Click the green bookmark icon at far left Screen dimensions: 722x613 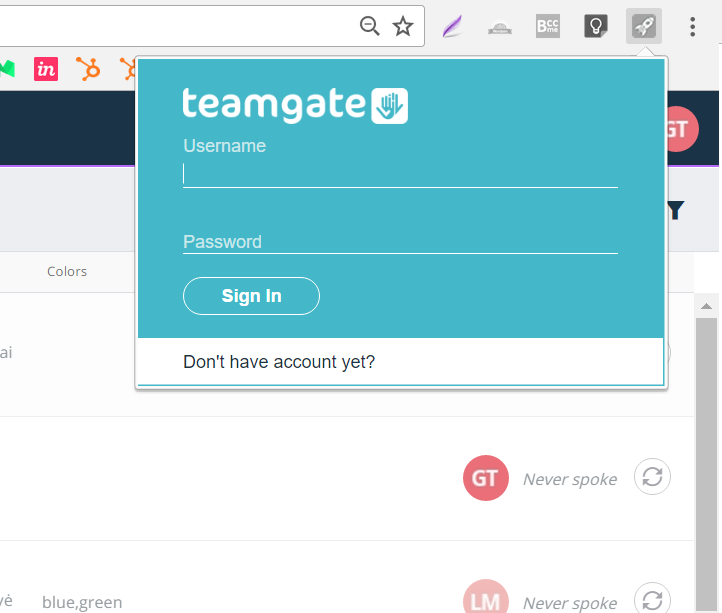(x=7, y=69)
